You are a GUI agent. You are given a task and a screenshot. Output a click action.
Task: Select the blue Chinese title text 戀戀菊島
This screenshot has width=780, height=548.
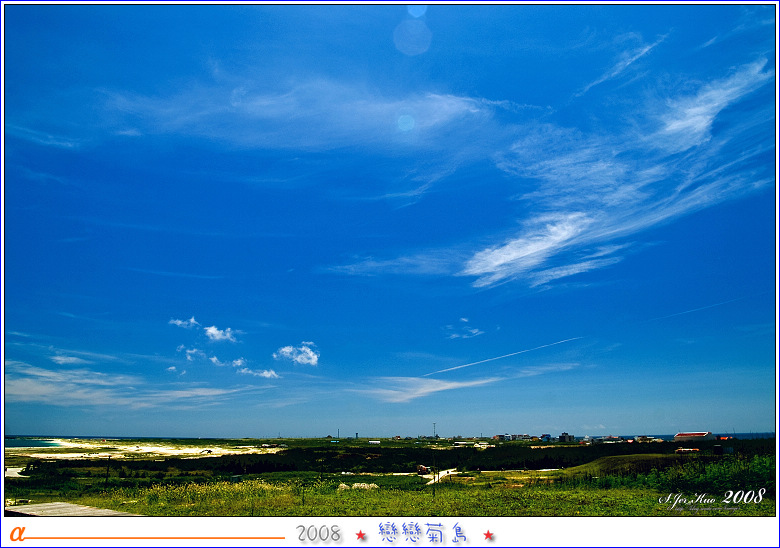click(x=424, y=533)
